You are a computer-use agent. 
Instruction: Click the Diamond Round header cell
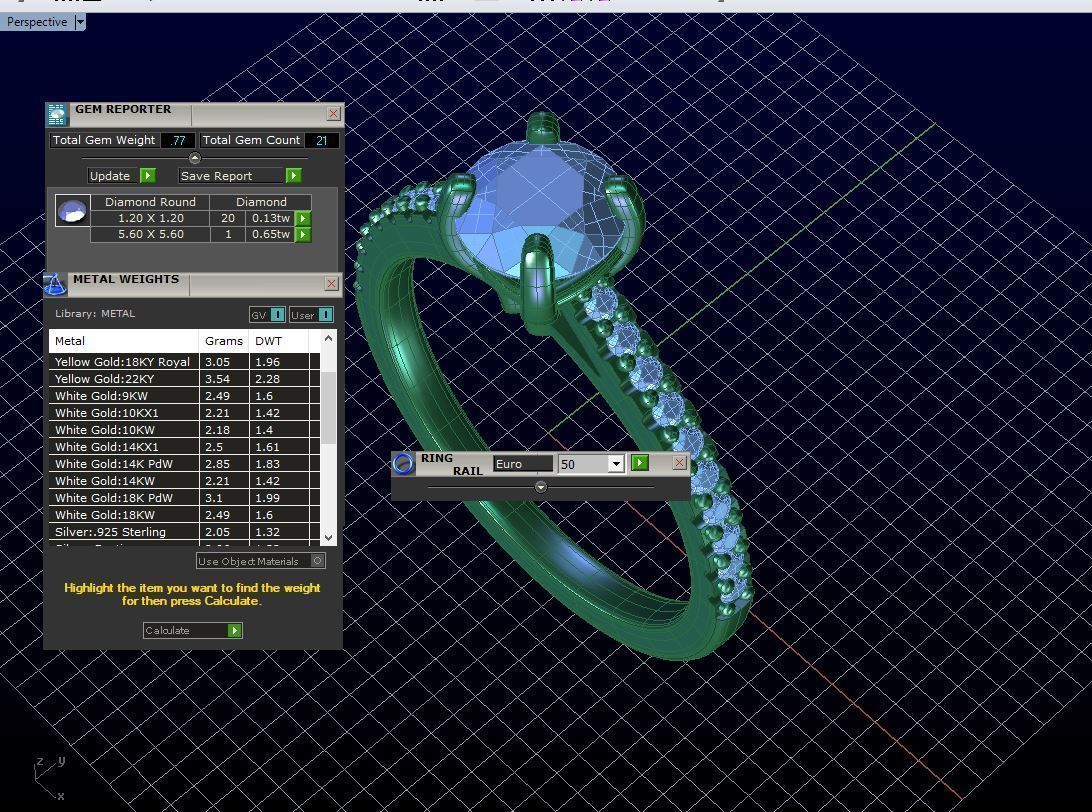[150, 202]
